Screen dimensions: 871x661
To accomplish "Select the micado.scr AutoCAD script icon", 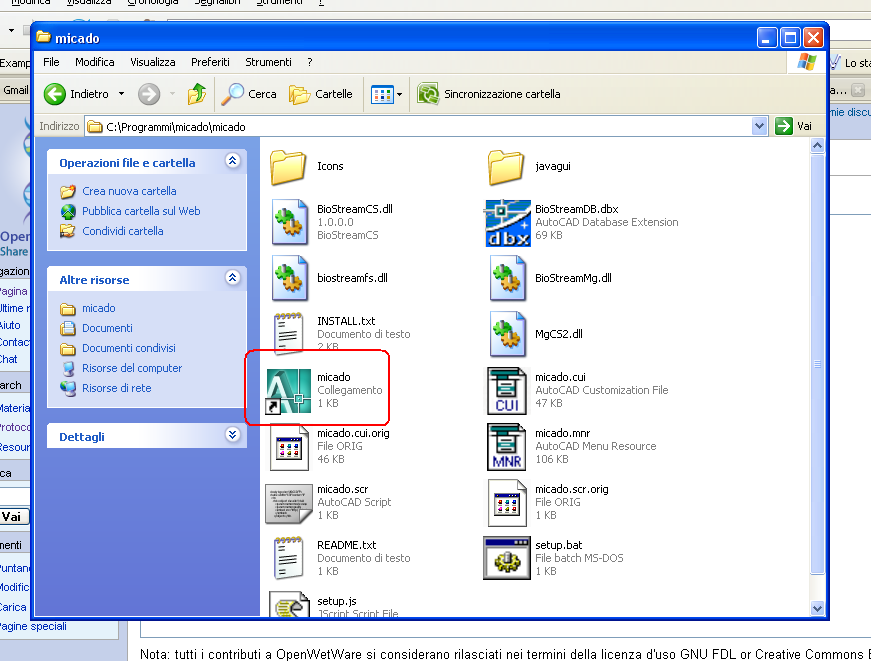I will 288,502.
